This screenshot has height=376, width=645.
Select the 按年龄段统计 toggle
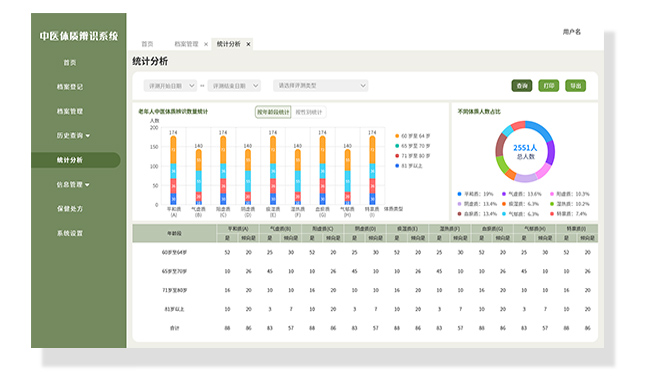[x=273, y=112]
